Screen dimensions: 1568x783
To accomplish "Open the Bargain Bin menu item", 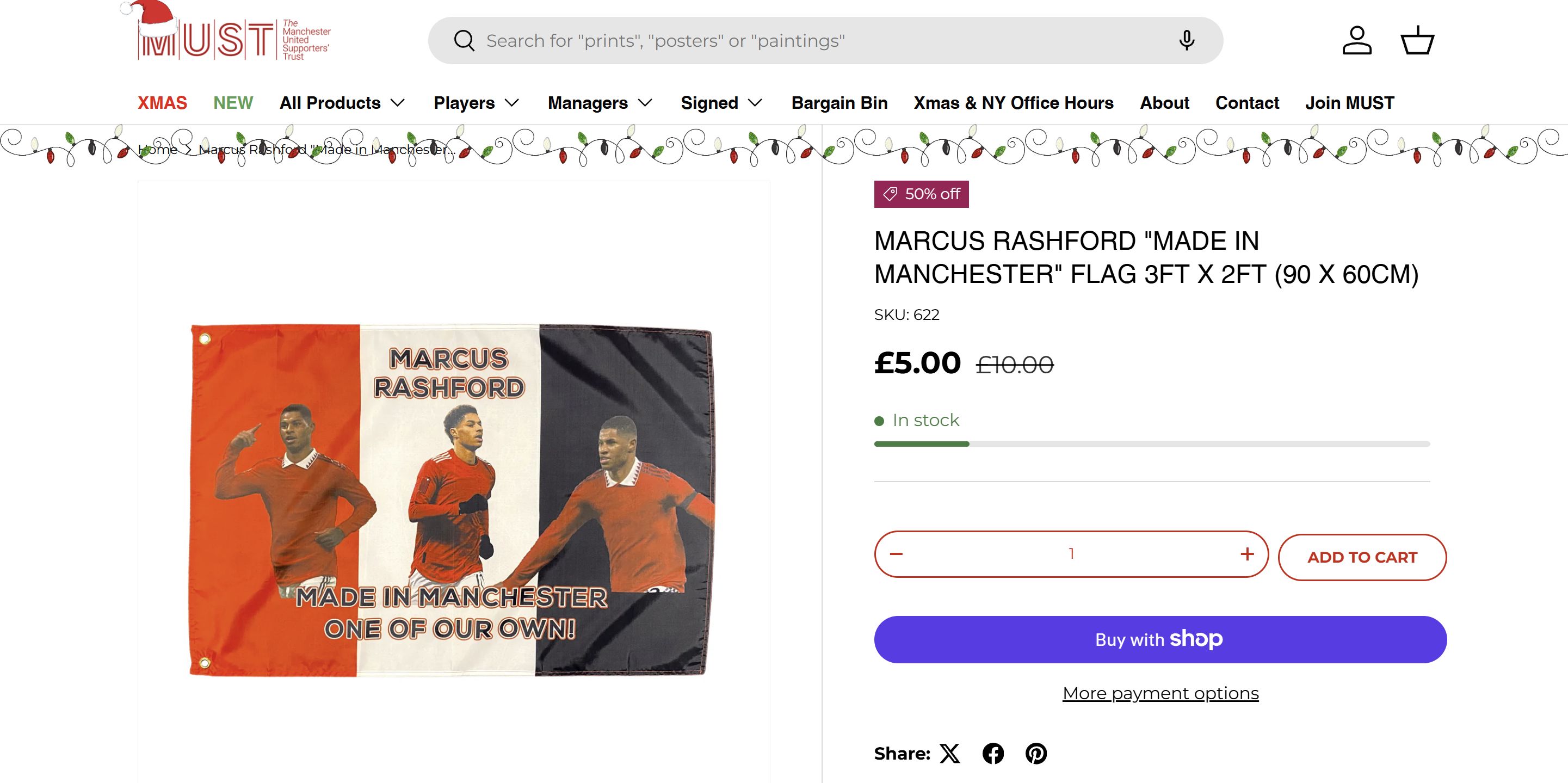I will click(x=839, y=103).
